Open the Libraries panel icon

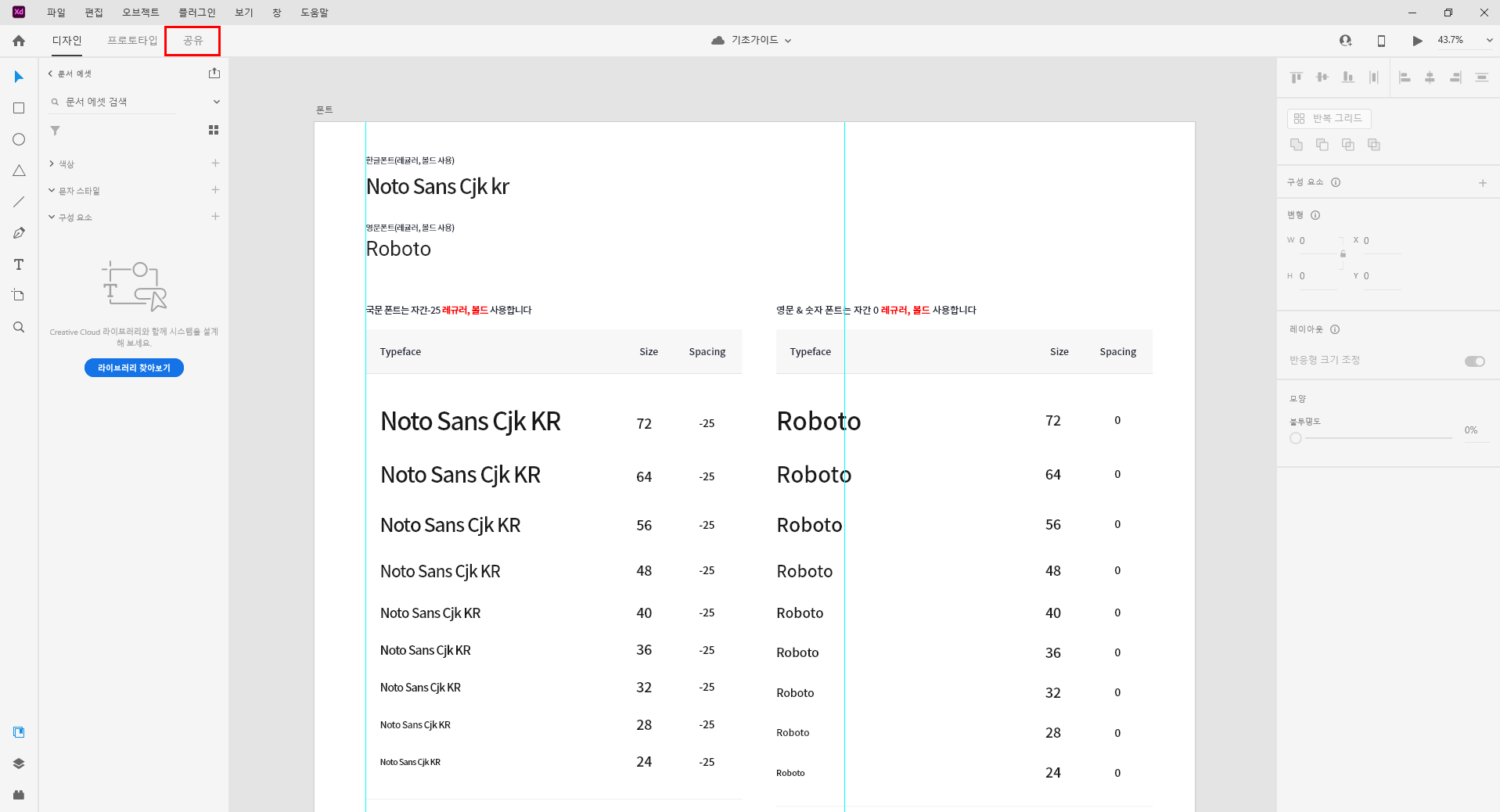click(19, 732)
